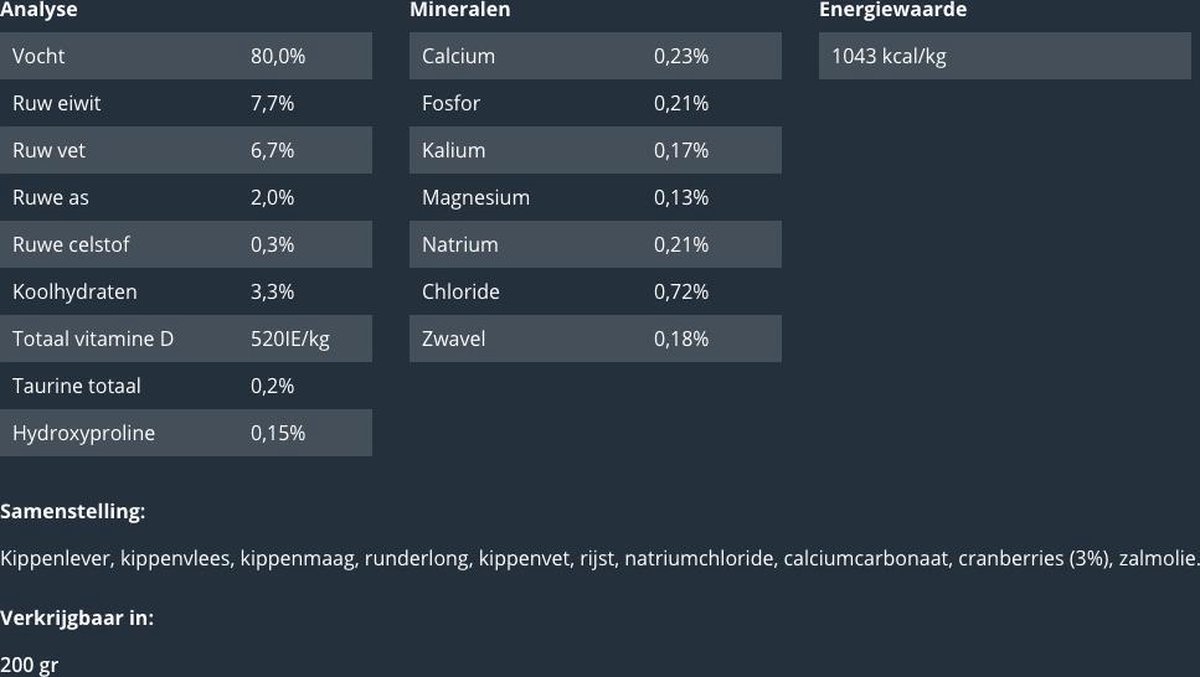The image size is (1200, 677).
Task: Select the Vocht 80,0% row
Action: click(185, 56)
